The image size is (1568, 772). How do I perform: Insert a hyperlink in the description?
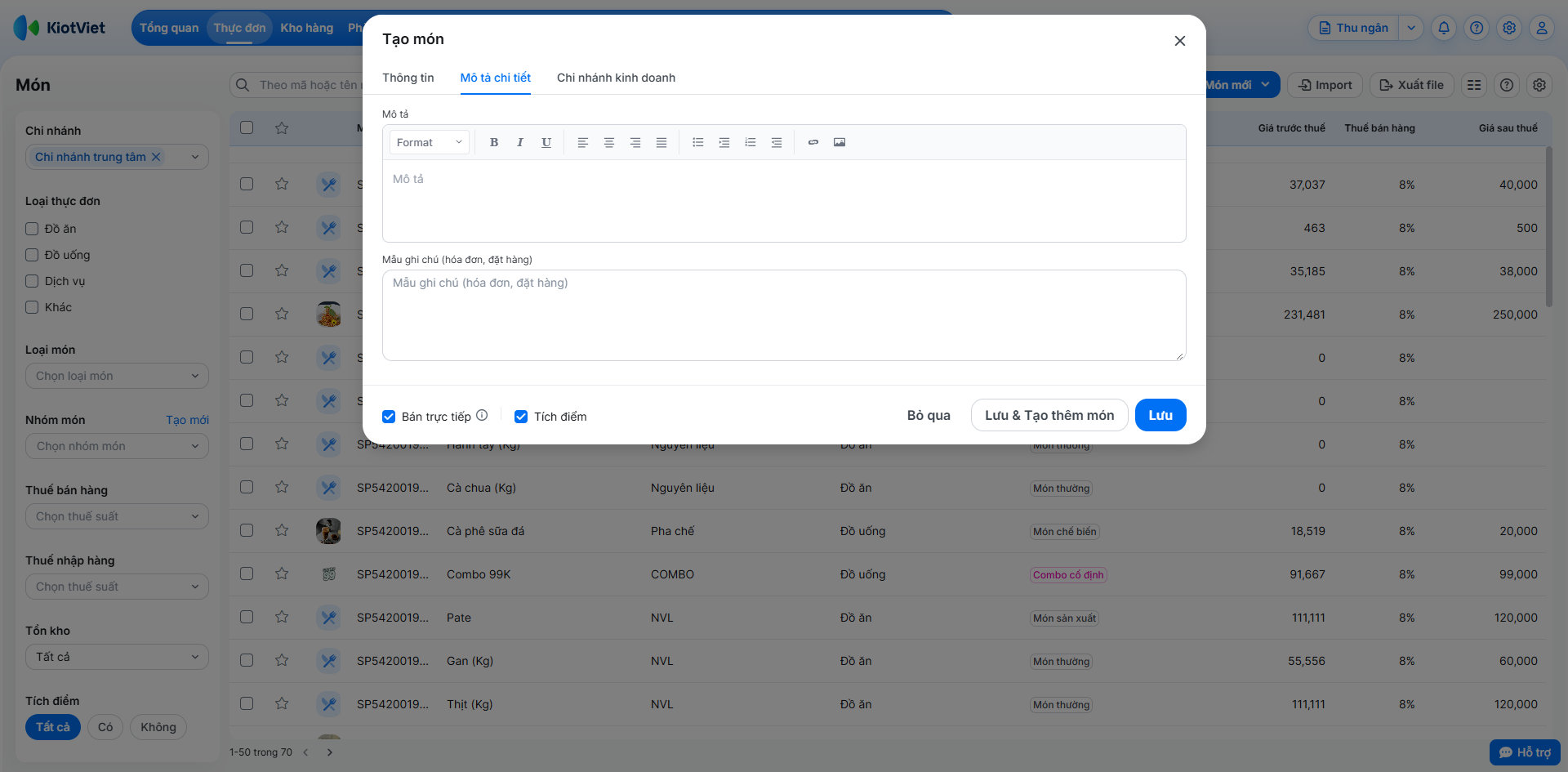813,142
